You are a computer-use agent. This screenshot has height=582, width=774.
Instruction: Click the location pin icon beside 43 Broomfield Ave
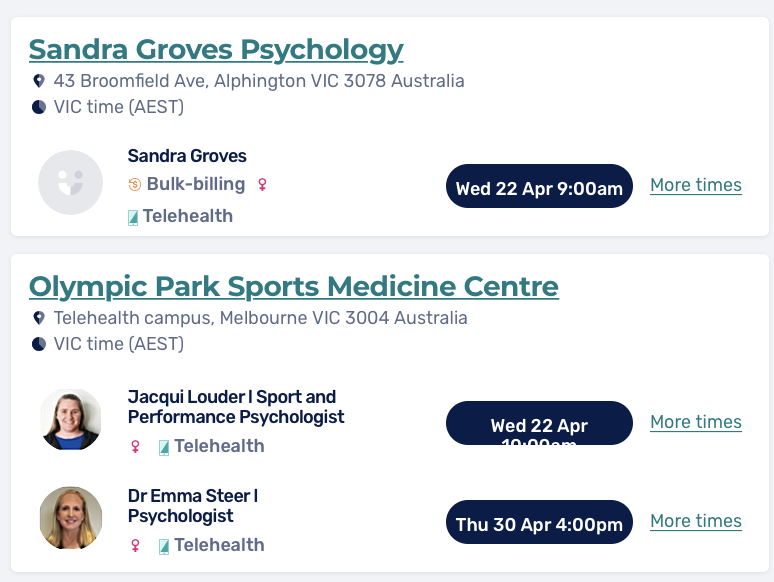point(39,81)
